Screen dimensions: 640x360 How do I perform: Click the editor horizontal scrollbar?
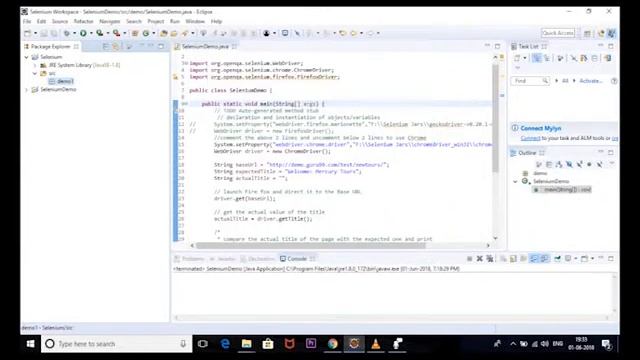click(x=310, y=246)
